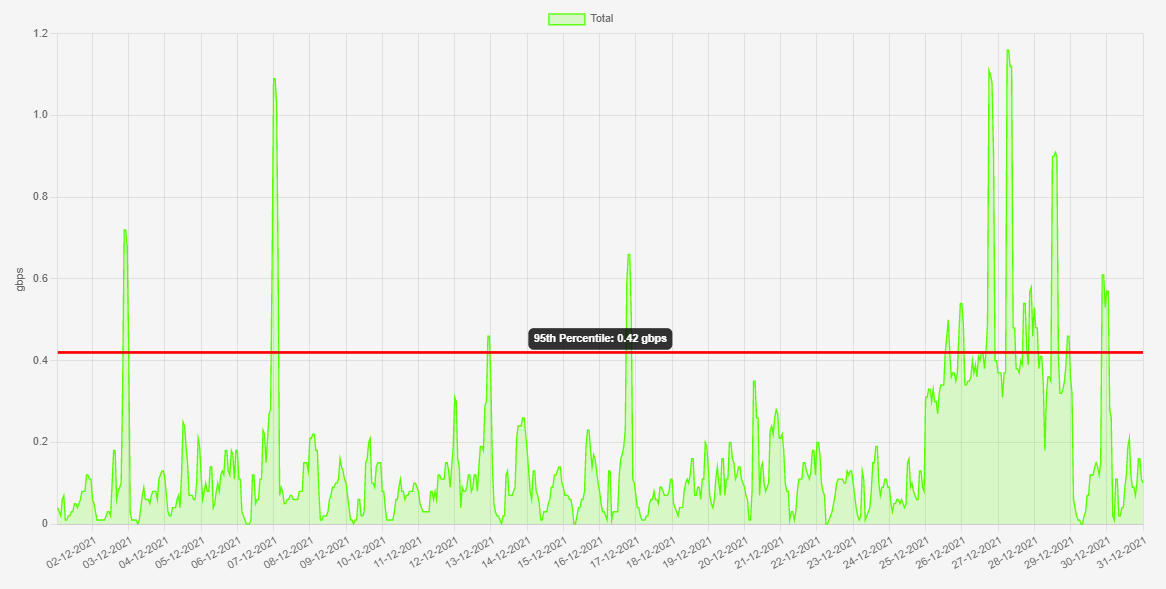This screenshot has width=1166, height=589.
Task: Click the 0 y-axis tick label
Action: [45, 524]
